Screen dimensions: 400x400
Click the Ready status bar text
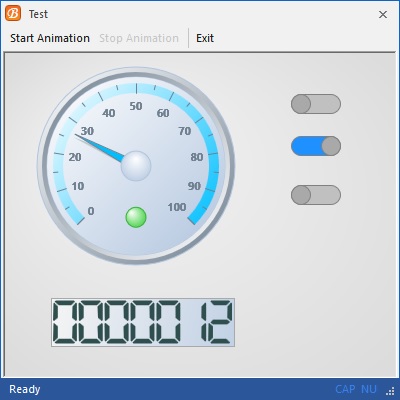25,389
